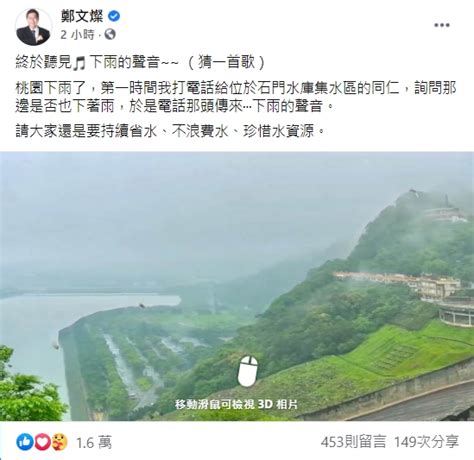Viewport: 474px width, 460px height.
Task: Click the 3D reservoir photo
Action: [237, 286]
